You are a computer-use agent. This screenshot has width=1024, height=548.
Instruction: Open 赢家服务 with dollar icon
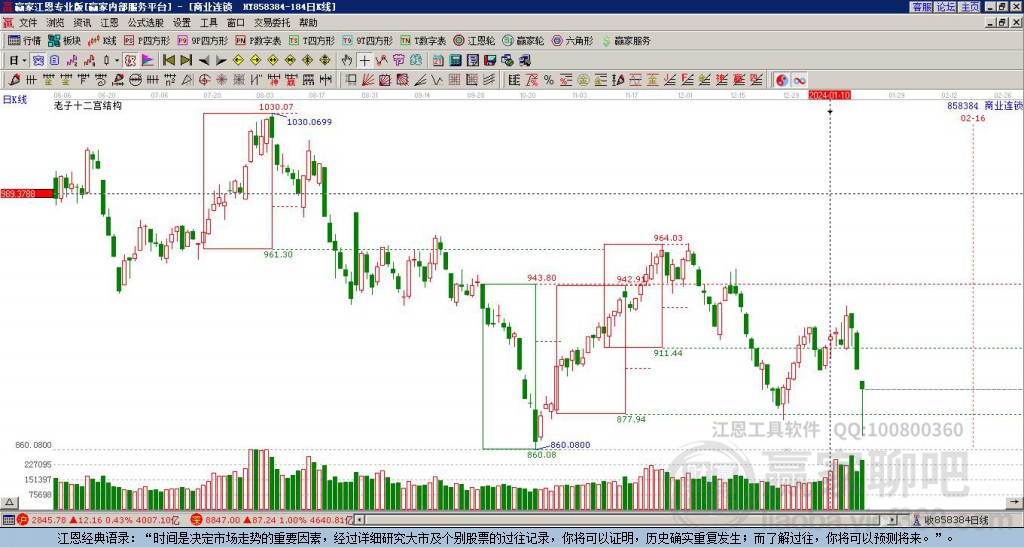point(626,40)
